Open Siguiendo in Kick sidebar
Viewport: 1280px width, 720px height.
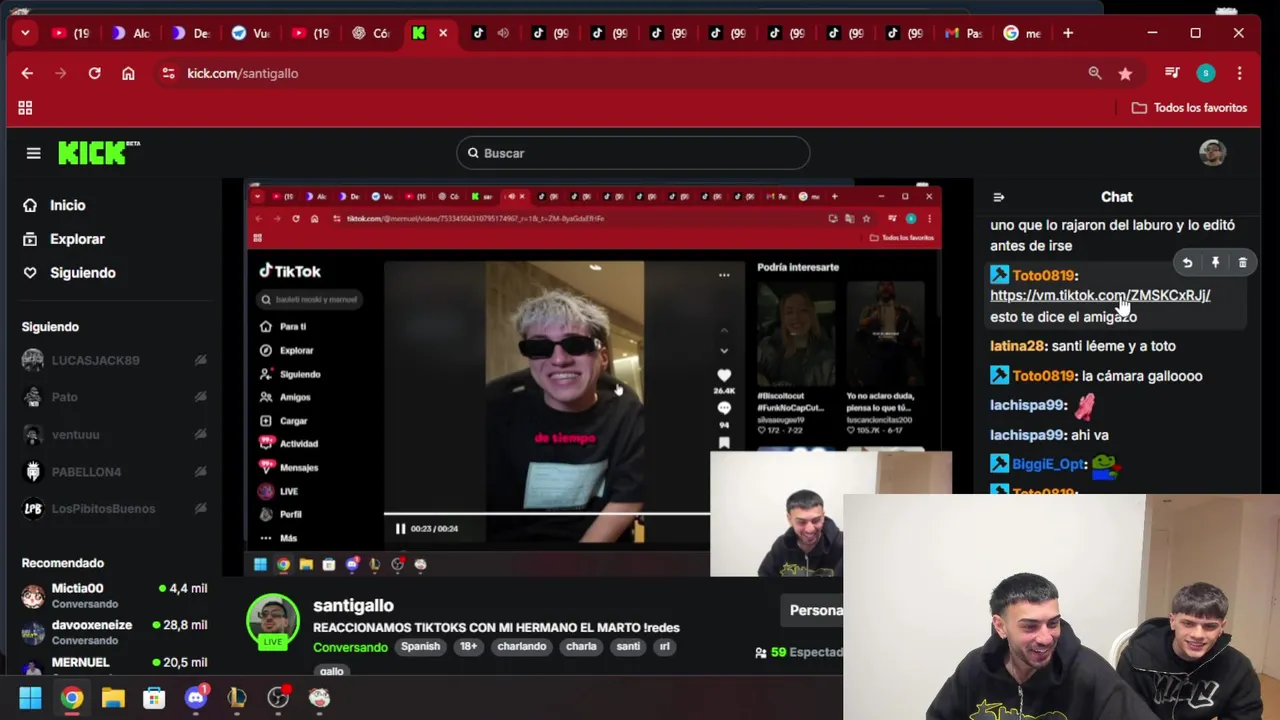click(x=83, y=273)
